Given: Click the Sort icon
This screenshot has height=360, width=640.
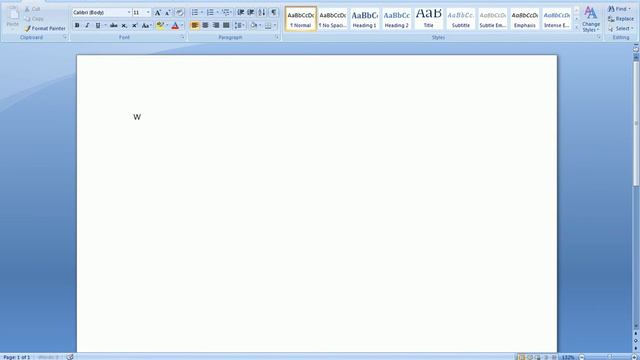Looking at the screenshot, I should click(x=262, y=13).
